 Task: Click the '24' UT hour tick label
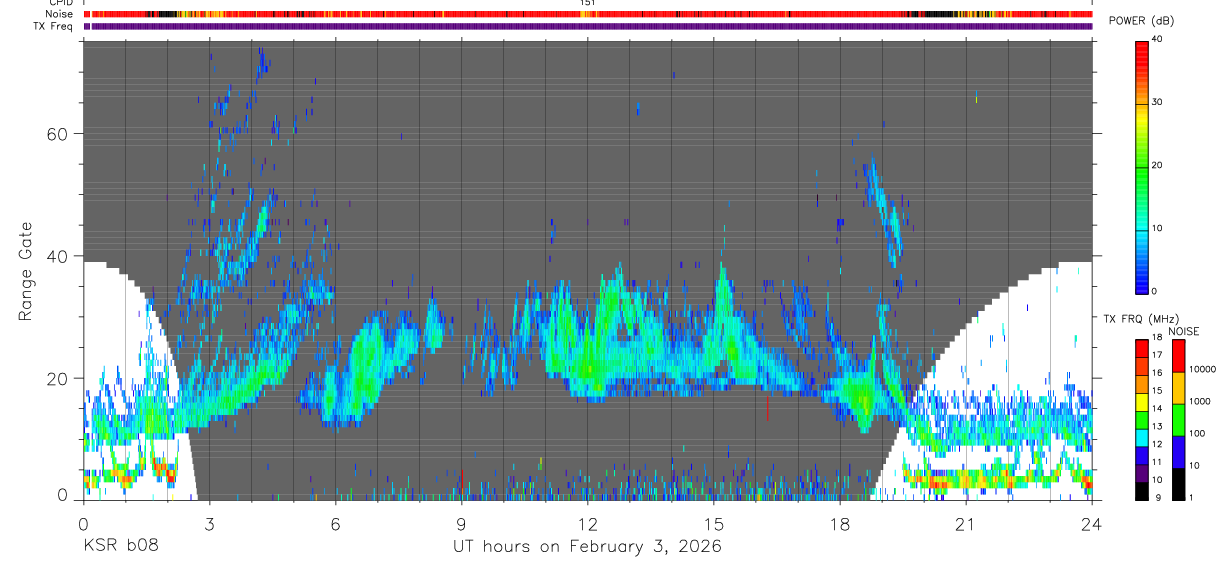pyautogui.click(x=1092, y=523)
